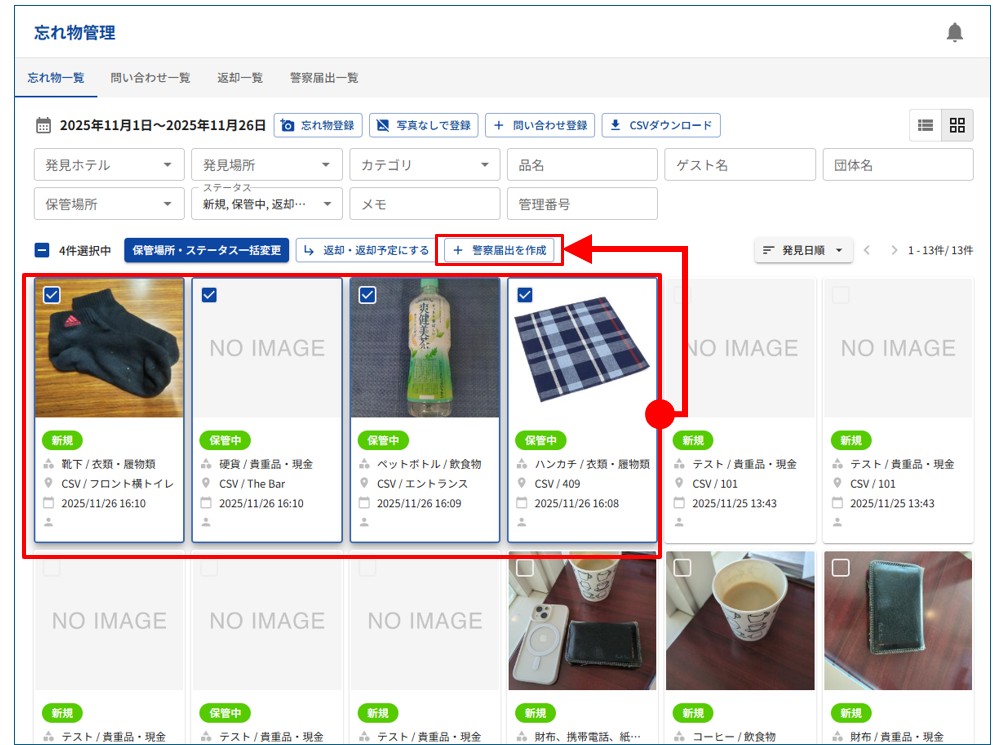Click the text CSV / フロント横トイレ

117,483
